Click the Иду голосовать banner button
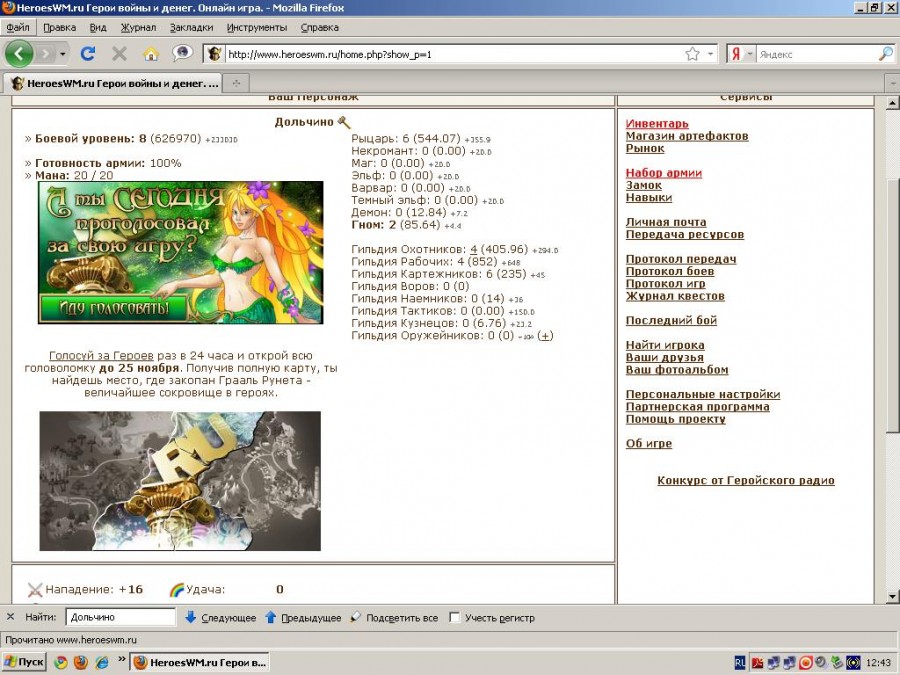The image size is (900, 675). [x=114, y=308]
